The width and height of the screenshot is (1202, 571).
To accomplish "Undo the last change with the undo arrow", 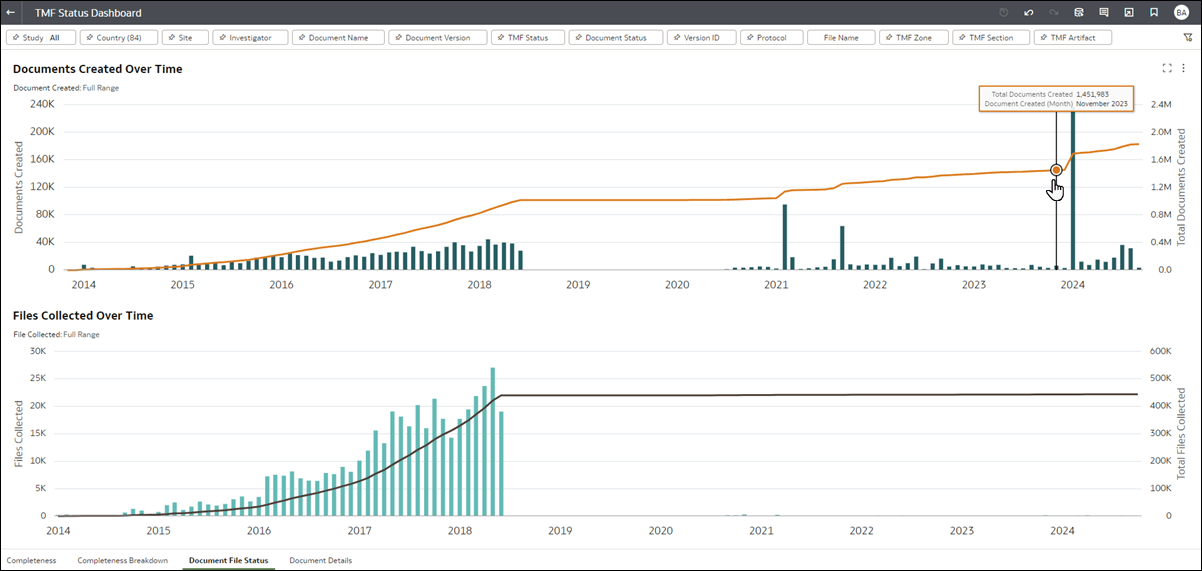I will click(1029, 13).
